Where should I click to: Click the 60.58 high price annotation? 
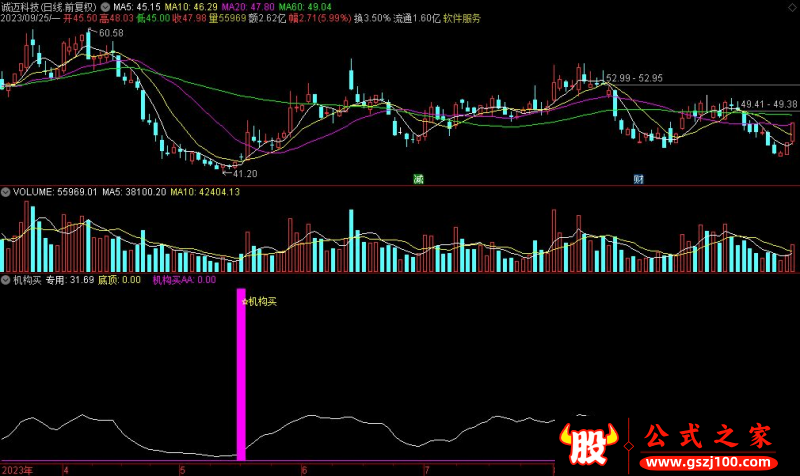pyautogui.click(x=111, y=33)
